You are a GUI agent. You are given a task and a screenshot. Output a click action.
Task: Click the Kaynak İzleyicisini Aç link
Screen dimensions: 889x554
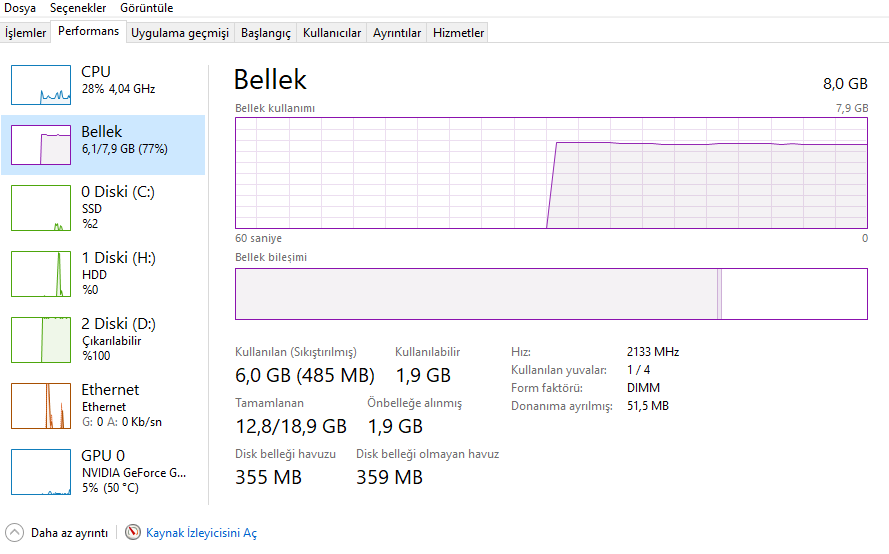pos(201,533)
